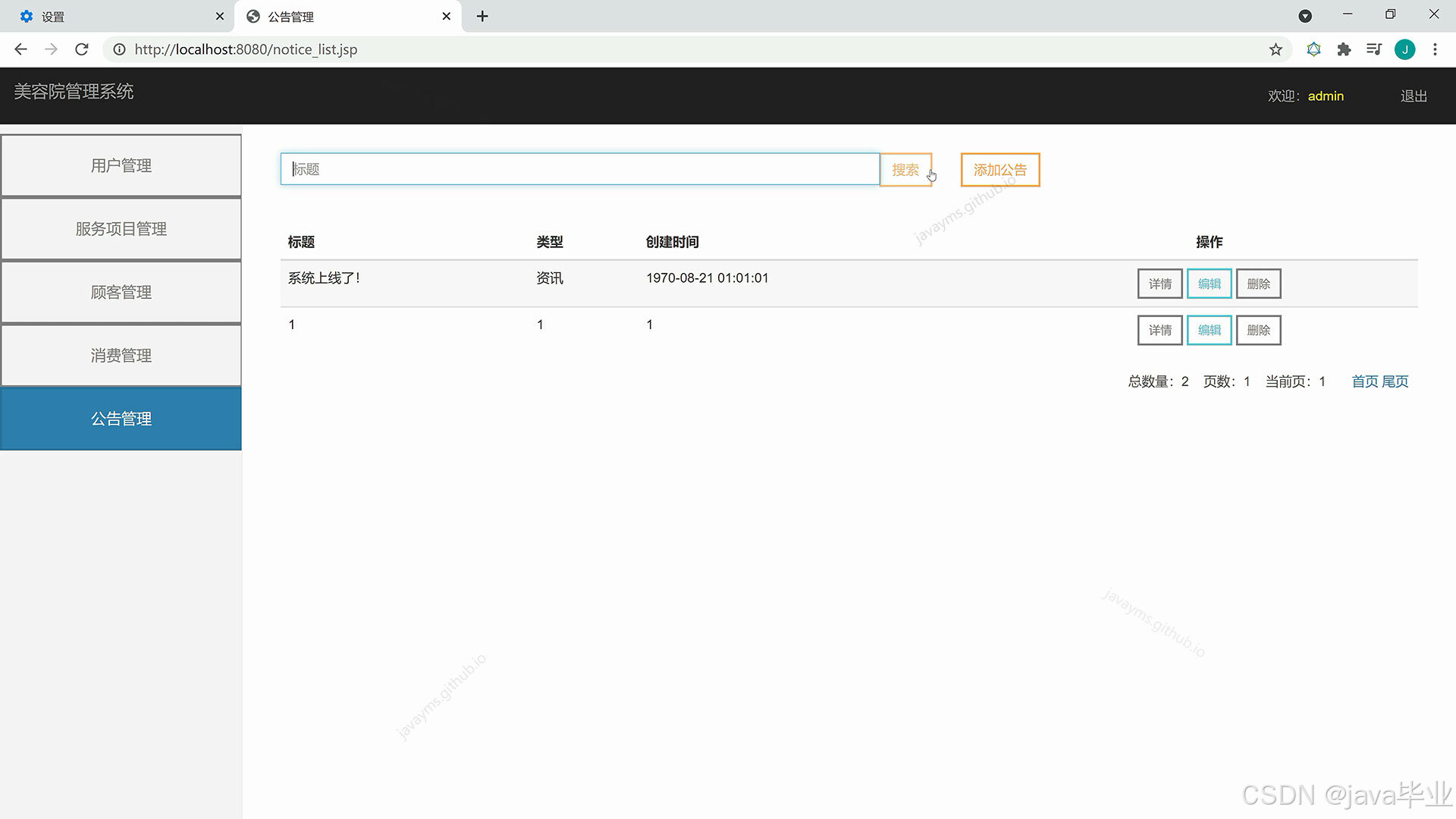Viewport: 1456px width, 819px height.
Task: Click the 页数: 1 text
Action: point(1226,381)
